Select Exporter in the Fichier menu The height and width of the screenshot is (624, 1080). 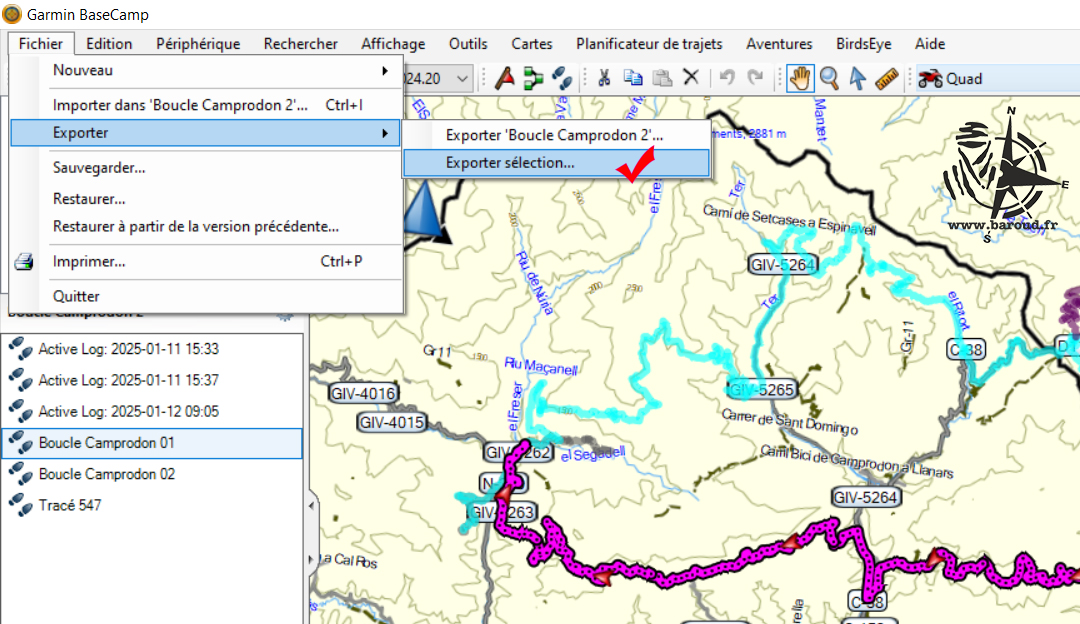point(205,133)
